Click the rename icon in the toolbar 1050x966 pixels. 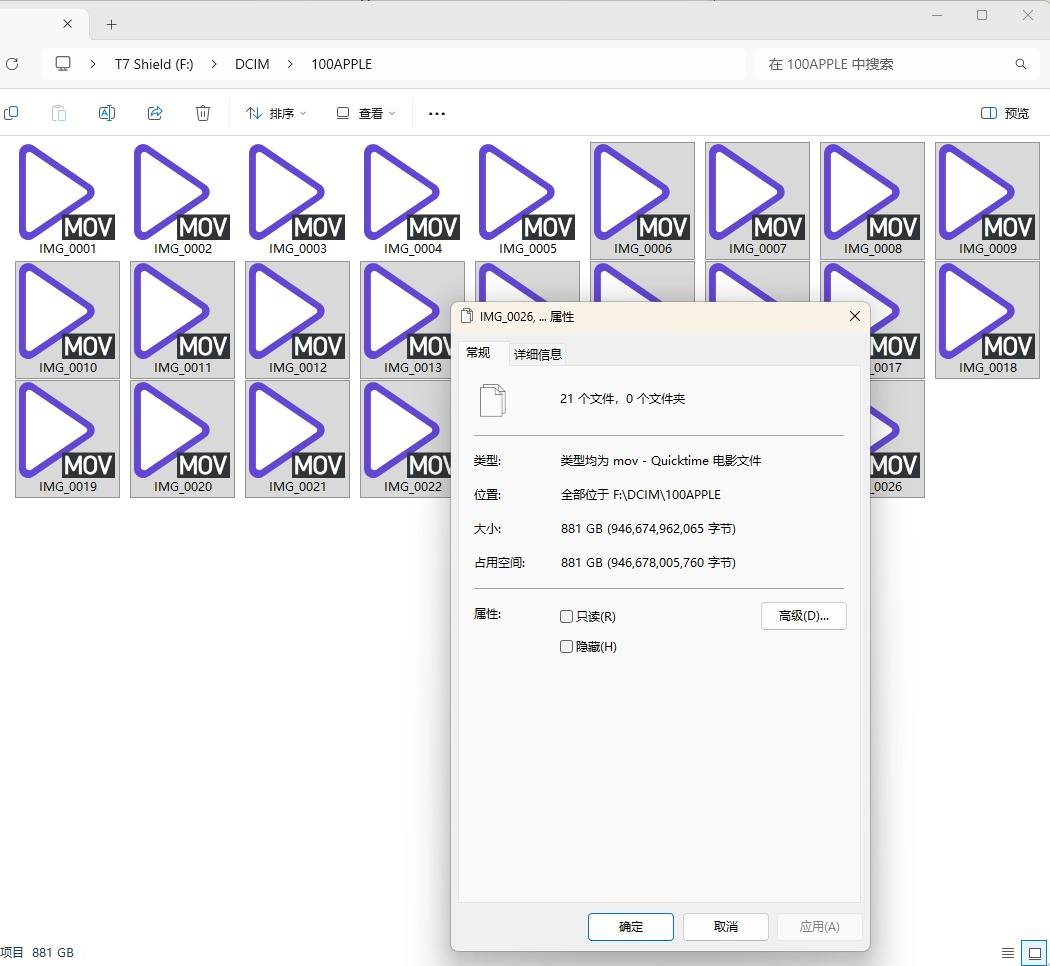[107, 113]
